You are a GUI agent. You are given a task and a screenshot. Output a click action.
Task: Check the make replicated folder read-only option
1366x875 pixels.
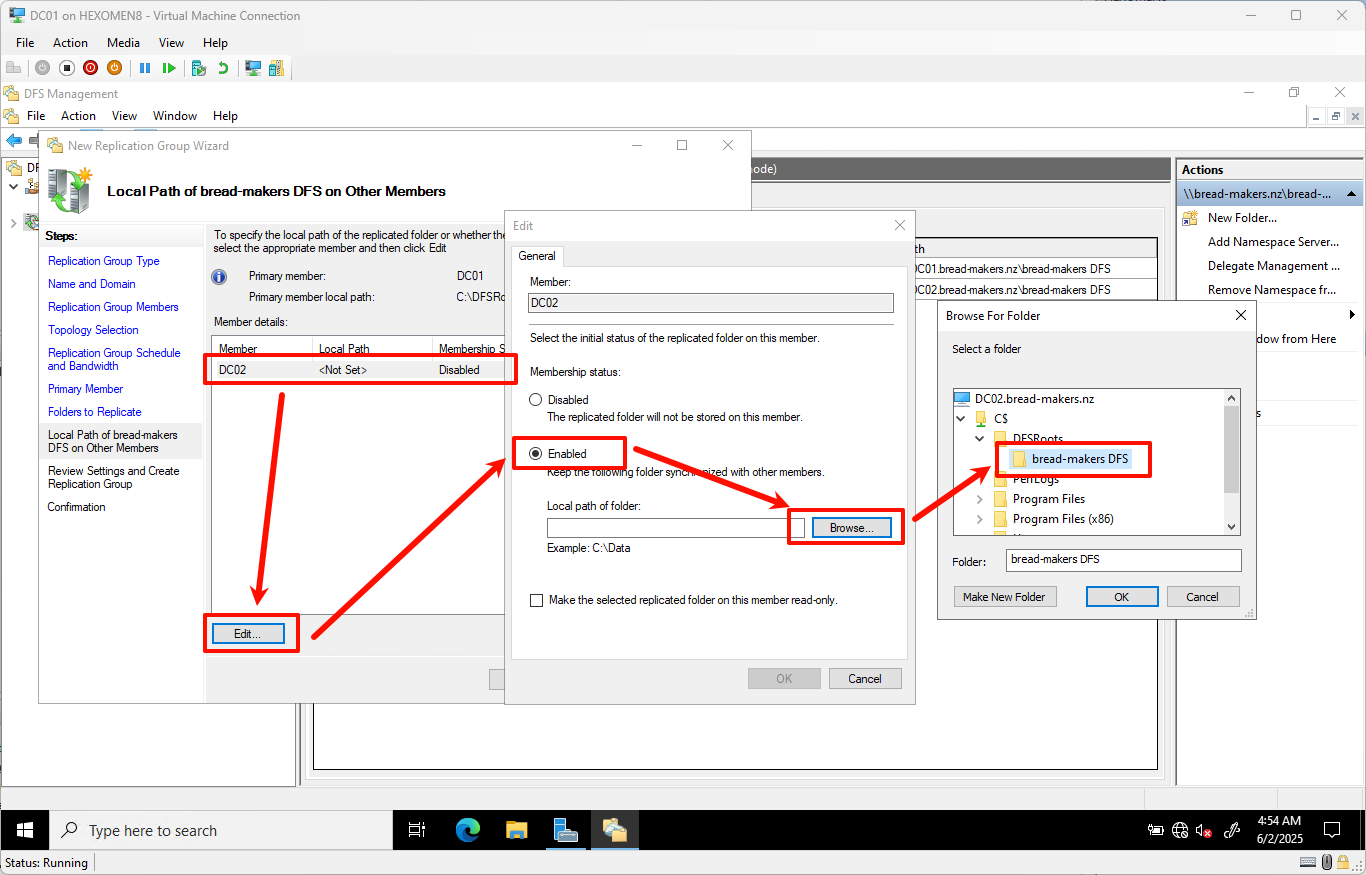coord(537,600)
